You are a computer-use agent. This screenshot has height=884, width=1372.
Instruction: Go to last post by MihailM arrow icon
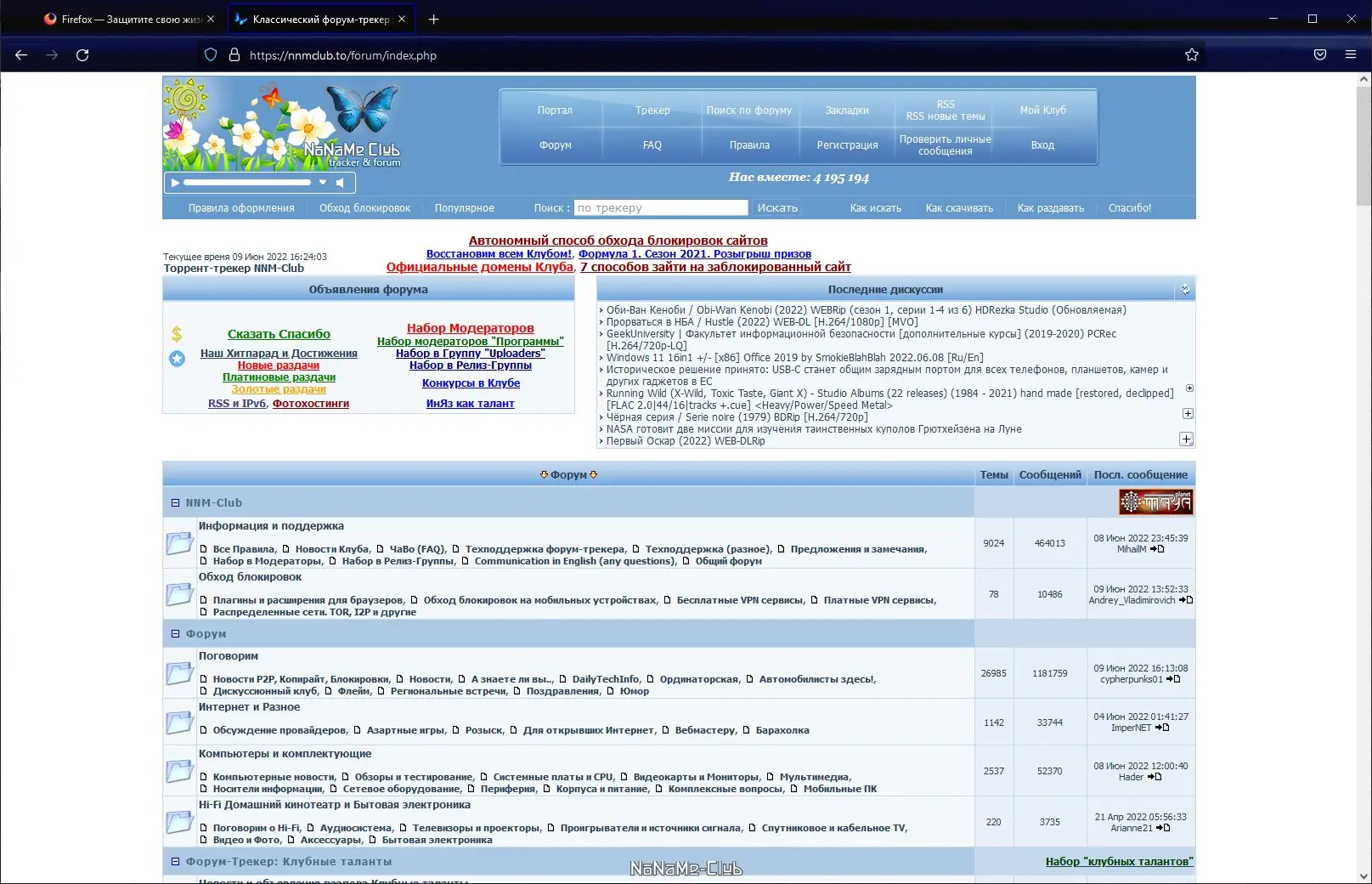pos(1157,549)
